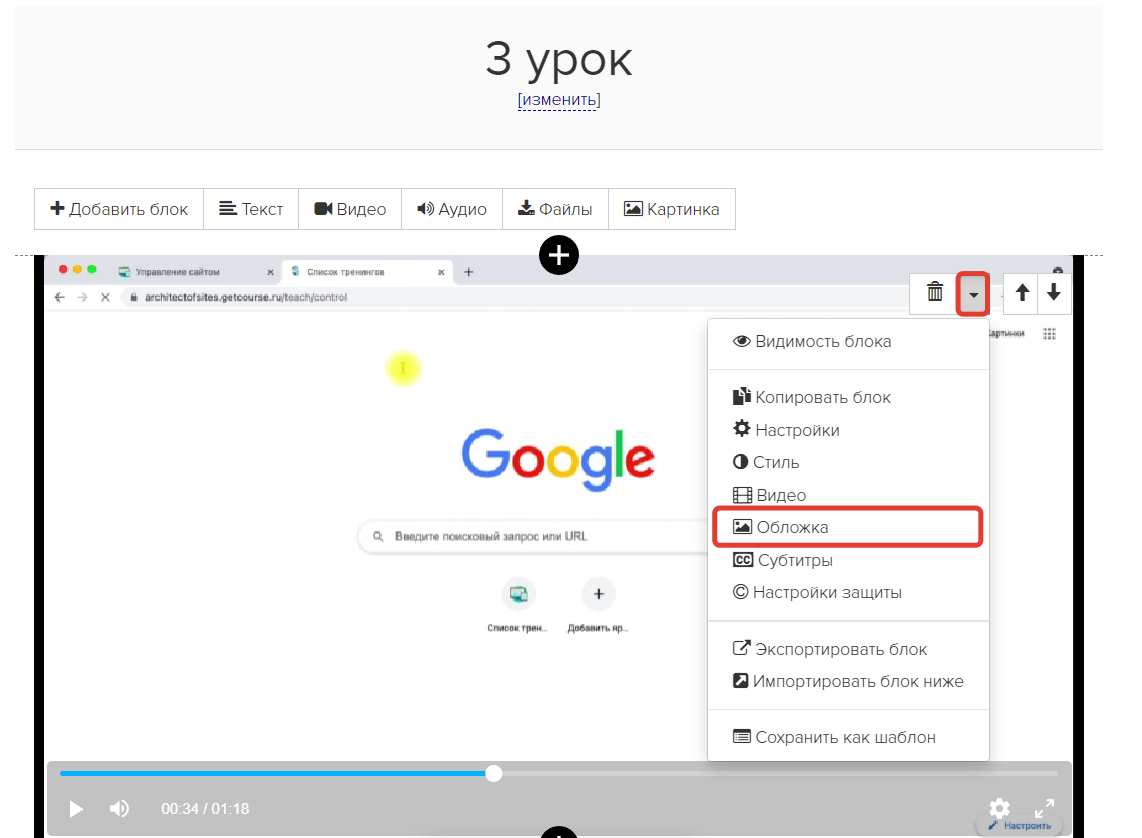
Task: Choose Экспортировать блок
Action: coord(848,649)
